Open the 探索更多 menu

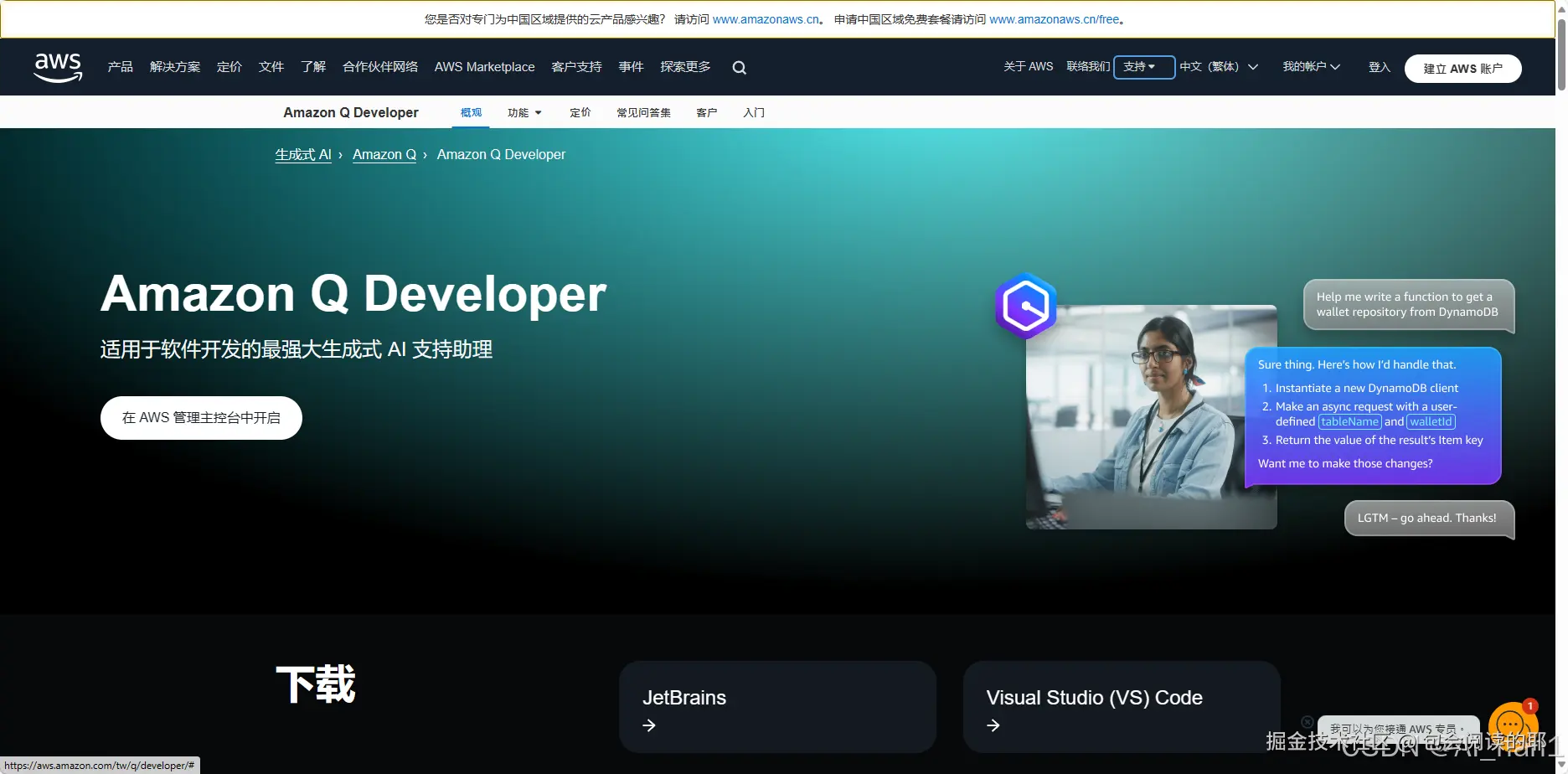(x=686, y=67)
